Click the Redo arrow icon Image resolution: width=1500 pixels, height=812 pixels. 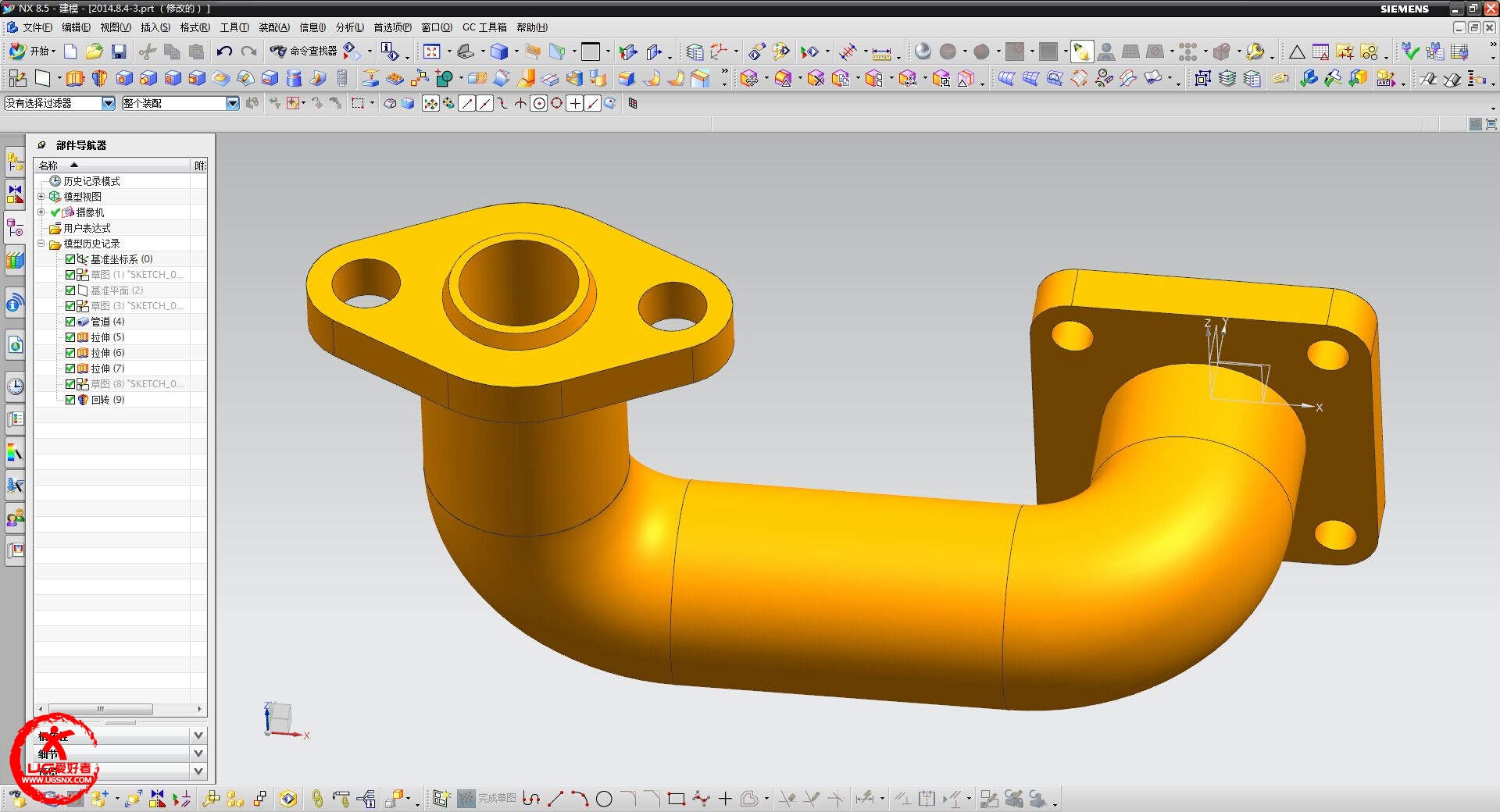[248, 52]
